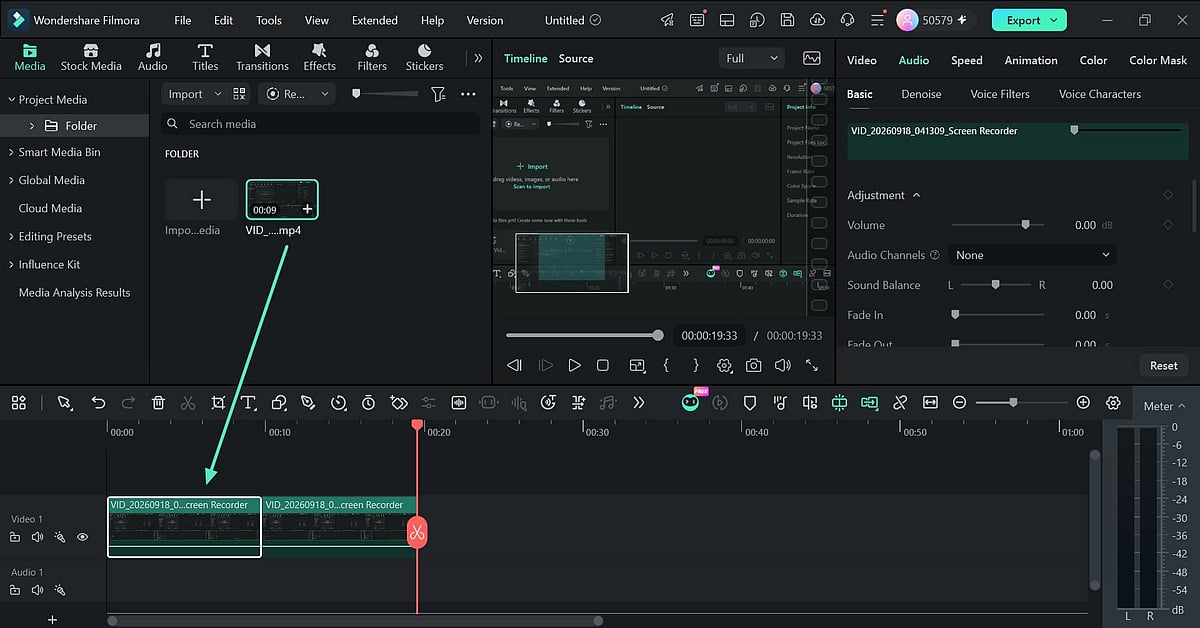Screen dimensions: 1200x628
Task: Zoom to fit timeline icon
Action: (x=930, y=402)
